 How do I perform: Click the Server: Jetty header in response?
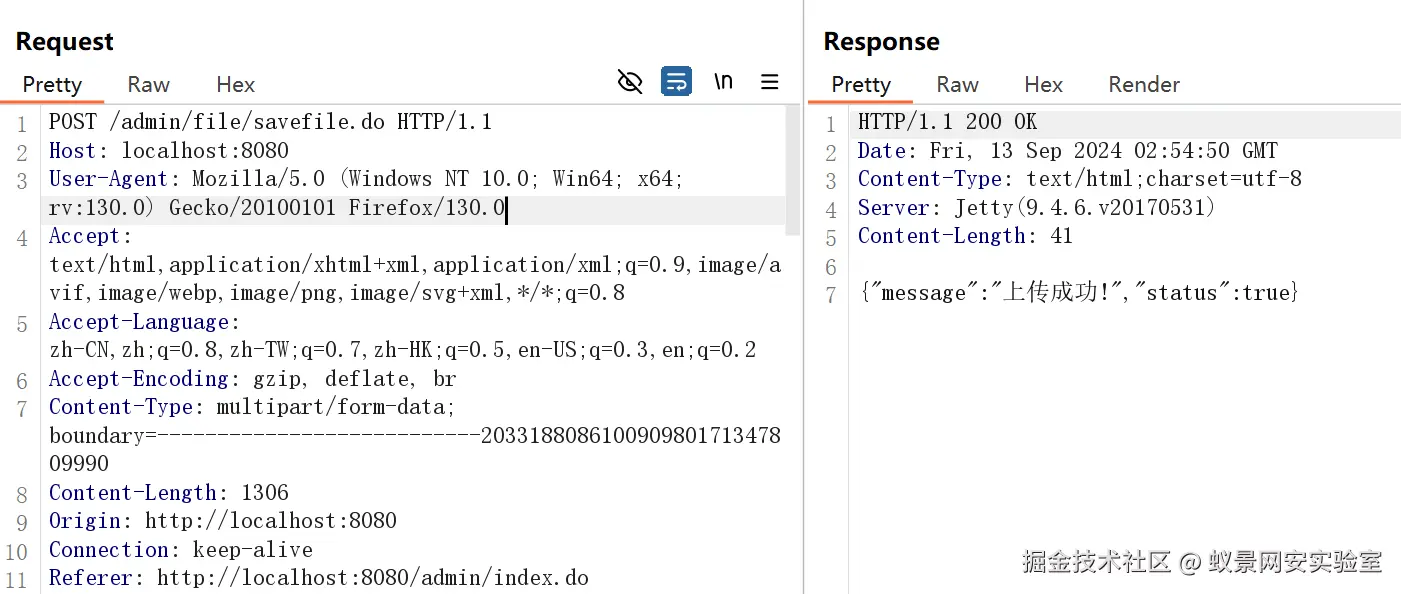pyautogui.click(x=1036, y=208)
